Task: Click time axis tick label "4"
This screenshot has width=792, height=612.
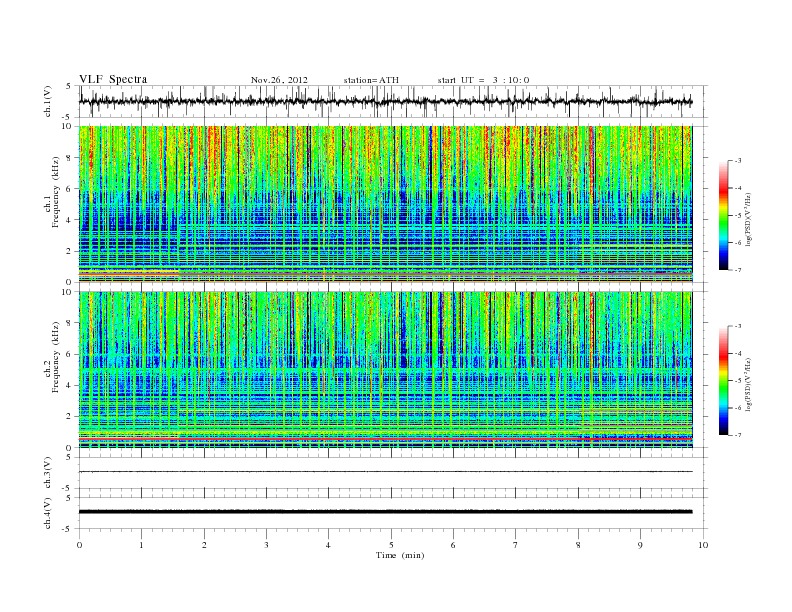Action: (x=328, y=545)
